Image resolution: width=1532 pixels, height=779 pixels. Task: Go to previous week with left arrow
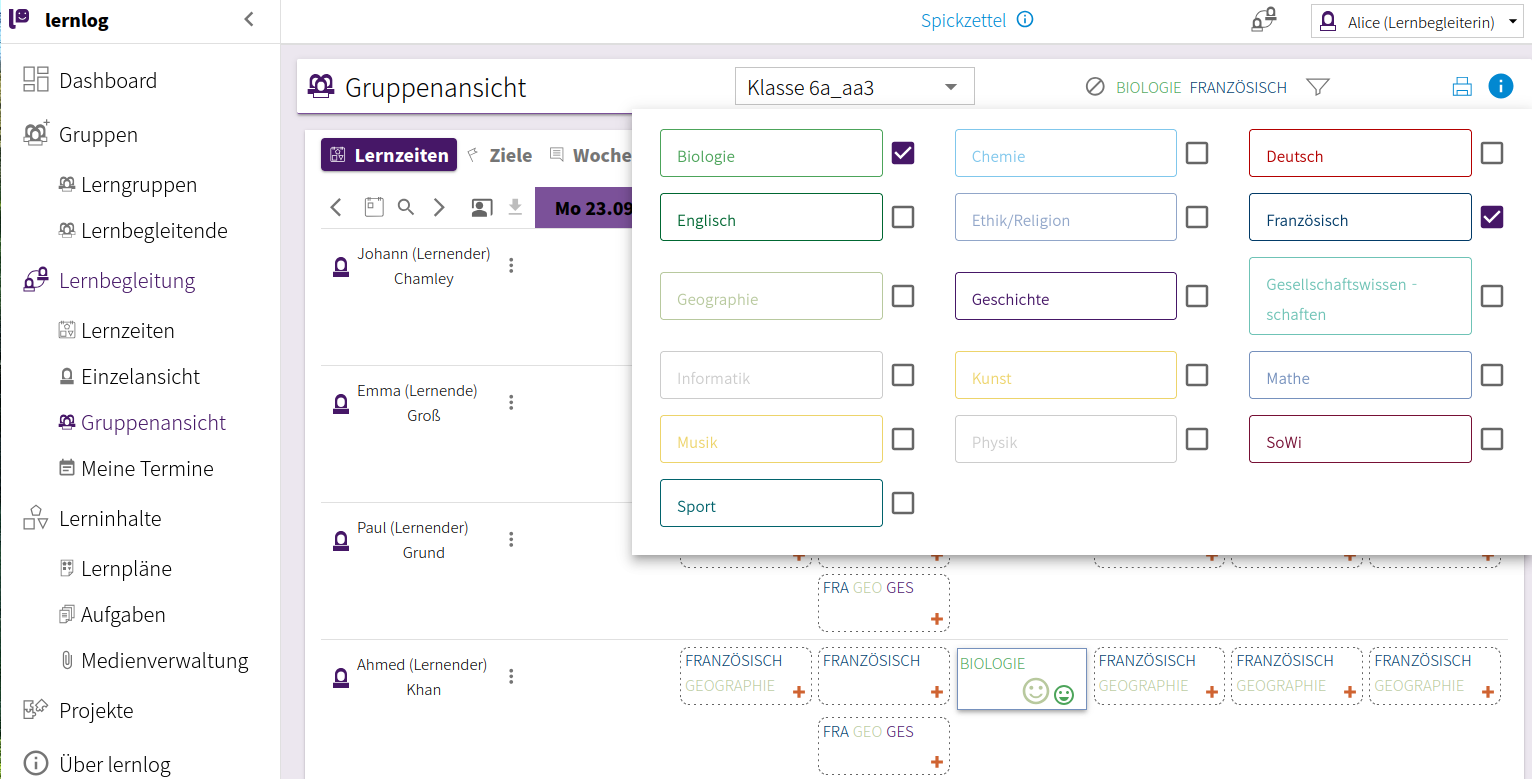[336, 207]
